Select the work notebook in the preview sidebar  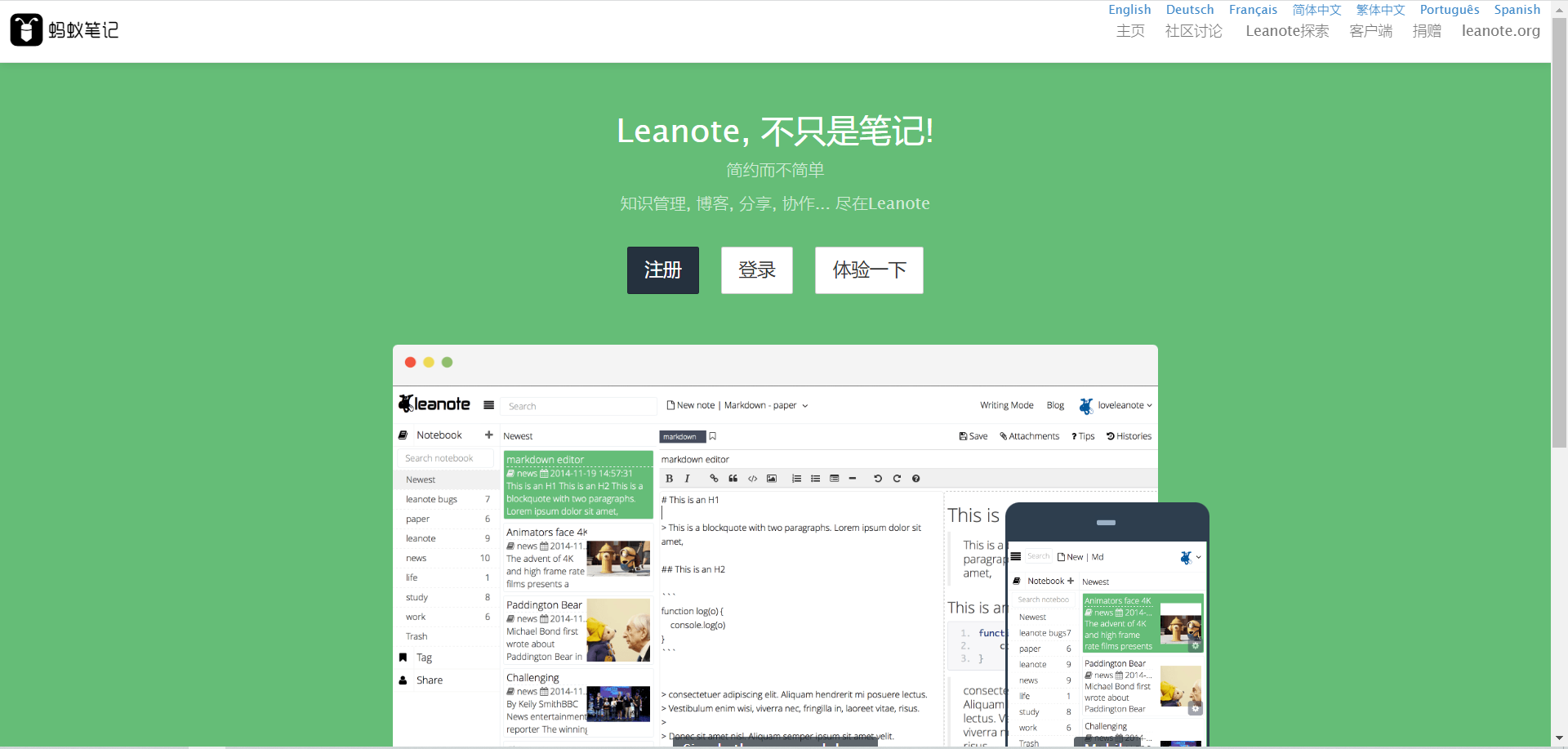(x=448, y=617)
